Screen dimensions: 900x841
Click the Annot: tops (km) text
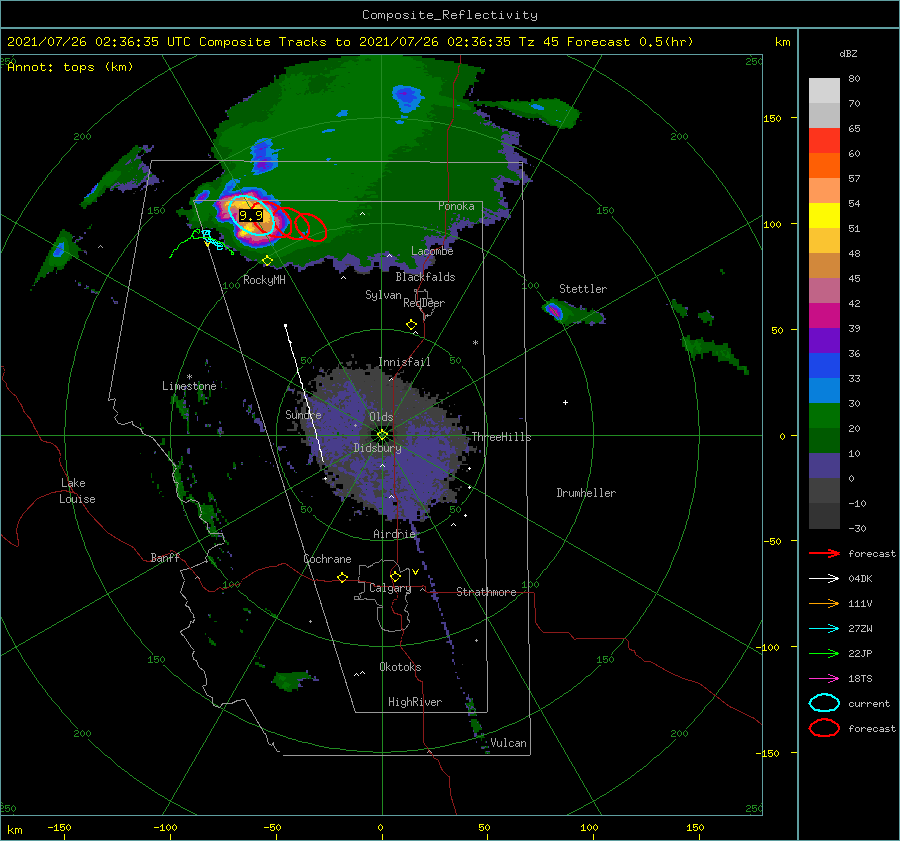(70, 67)
